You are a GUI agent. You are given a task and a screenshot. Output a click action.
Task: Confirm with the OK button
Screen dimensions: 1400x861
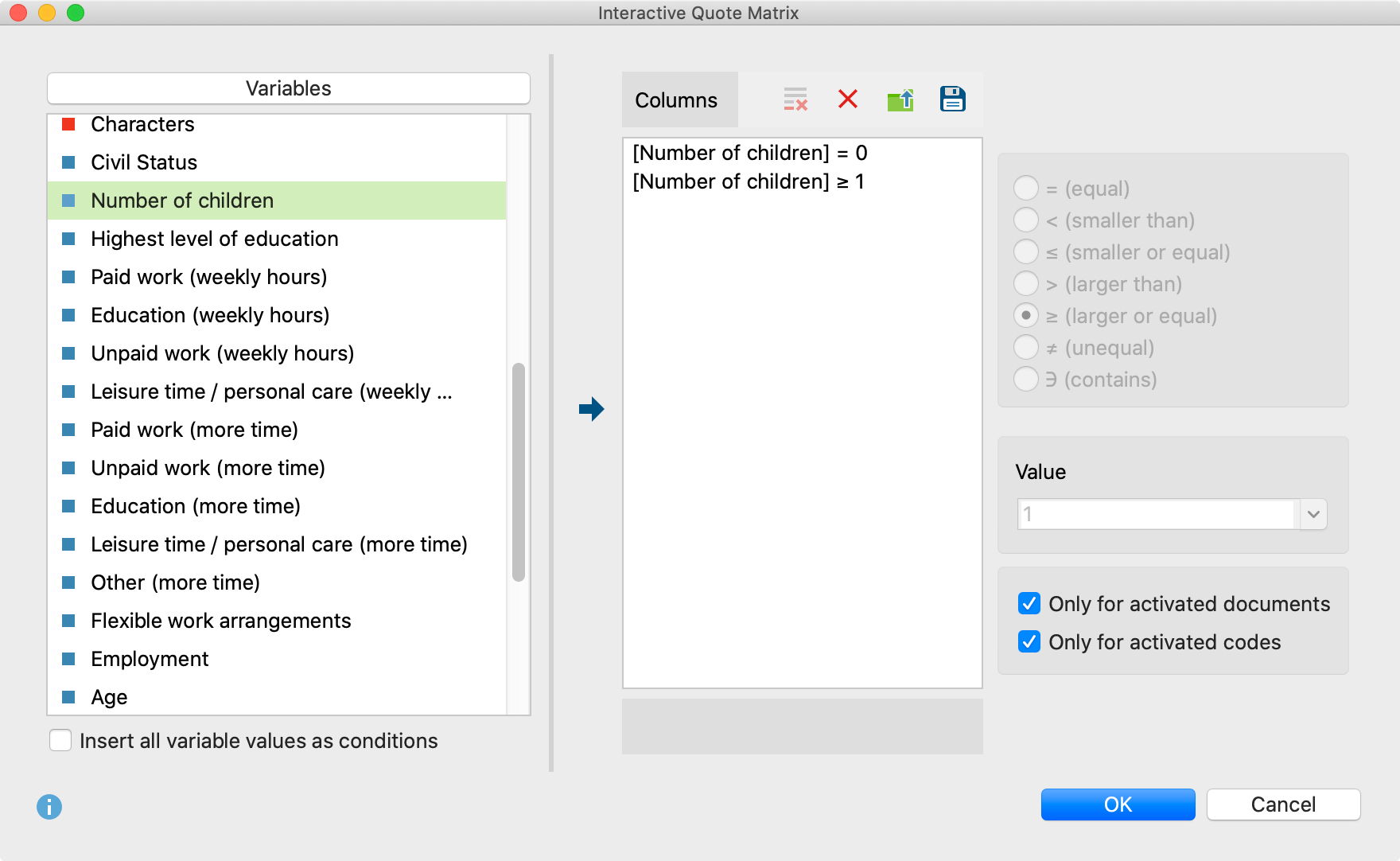pos(1118,805)
